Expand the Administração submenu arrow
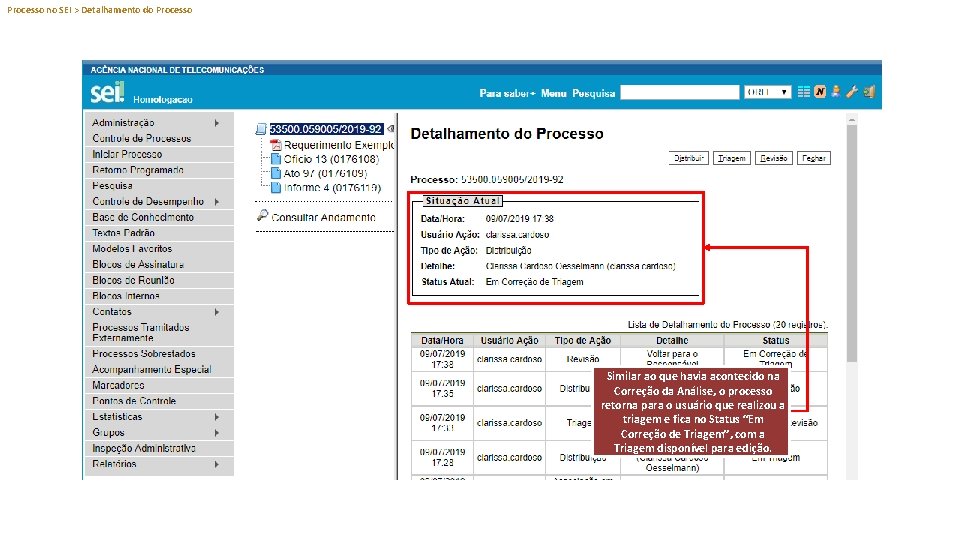960x540 pixels. (217, 123)
